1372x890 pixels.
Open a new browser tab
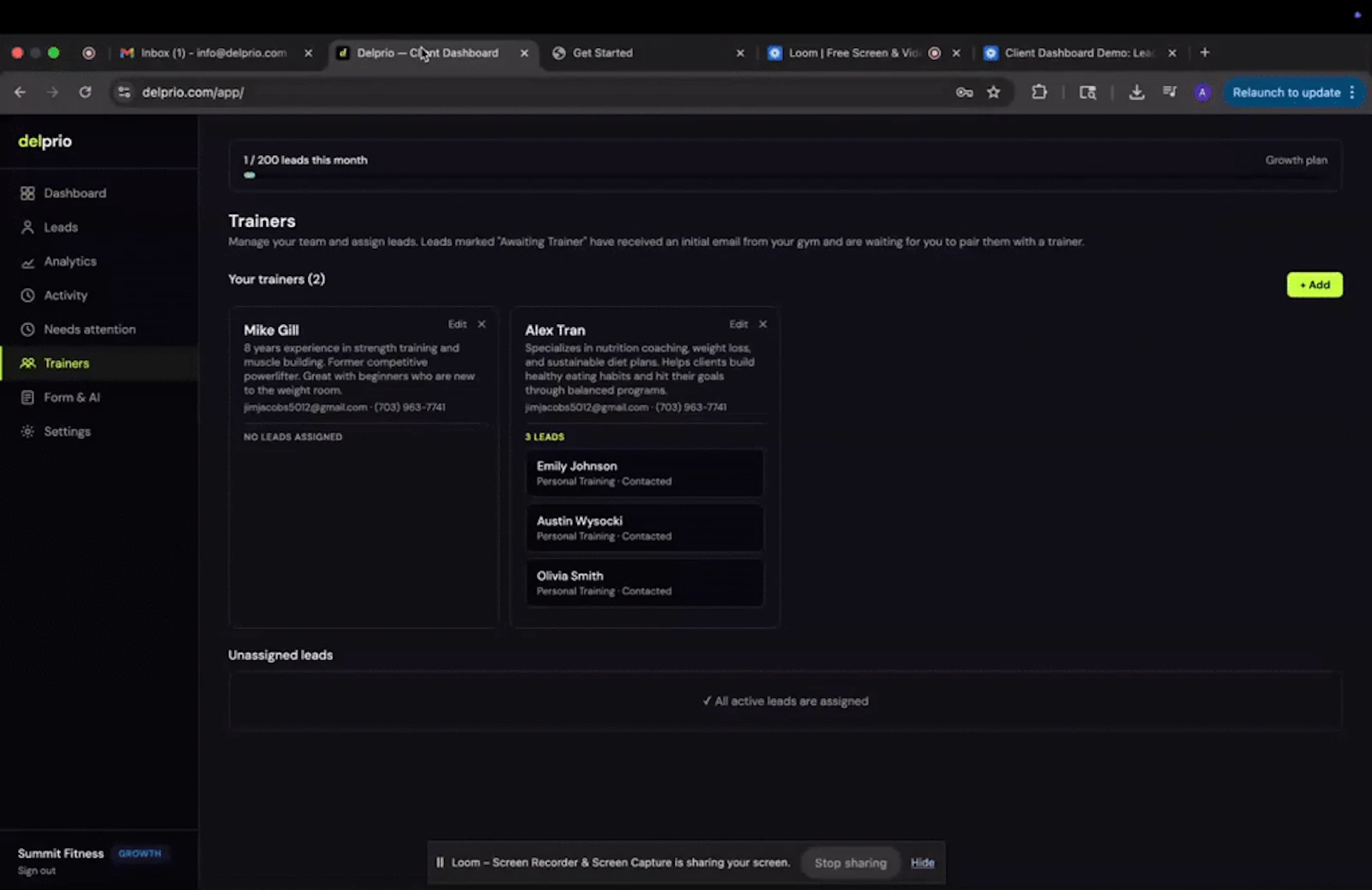click(1205, 52)
